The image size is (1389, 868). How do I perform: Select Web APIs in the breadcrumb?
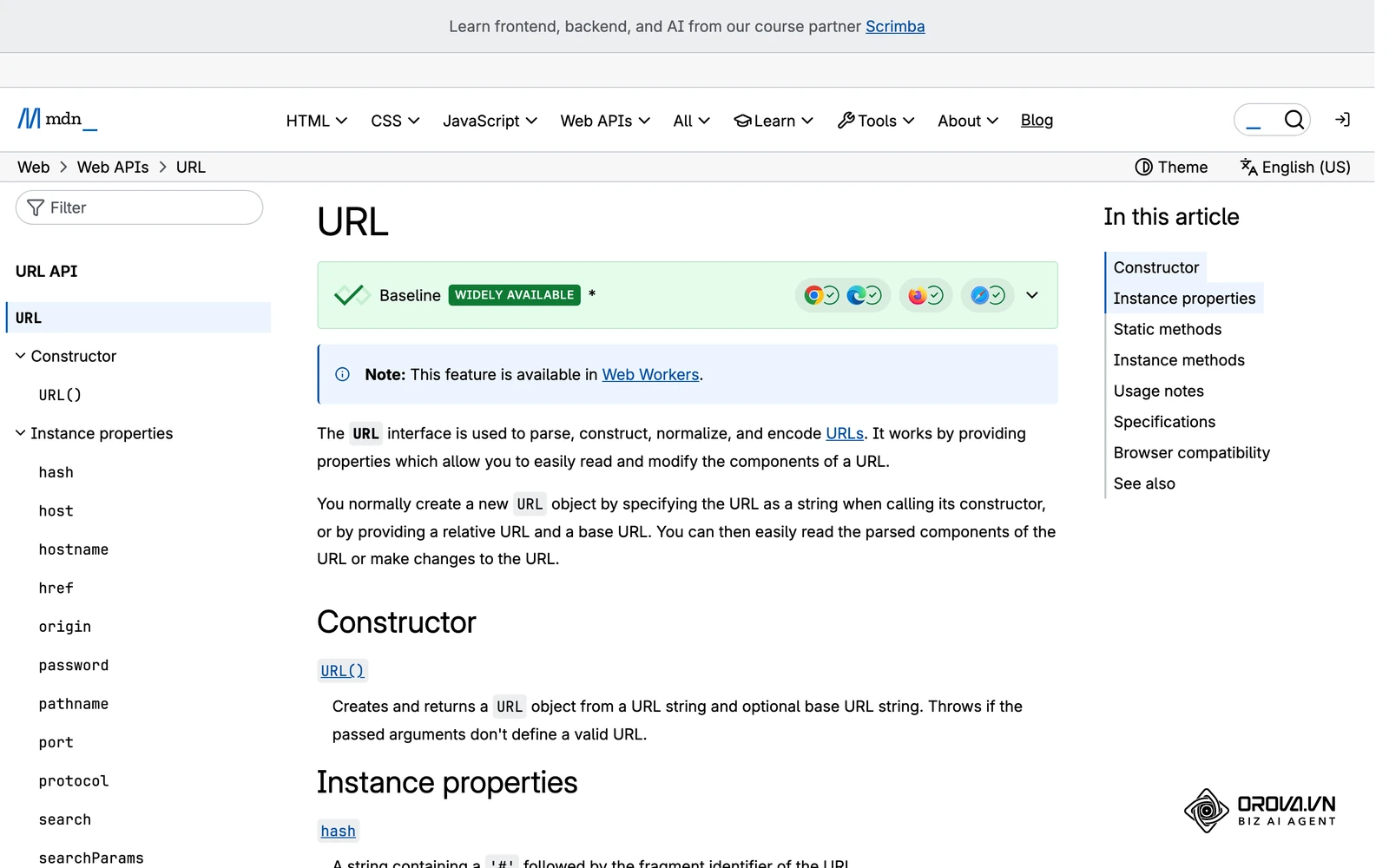click(x=113, y=167)
